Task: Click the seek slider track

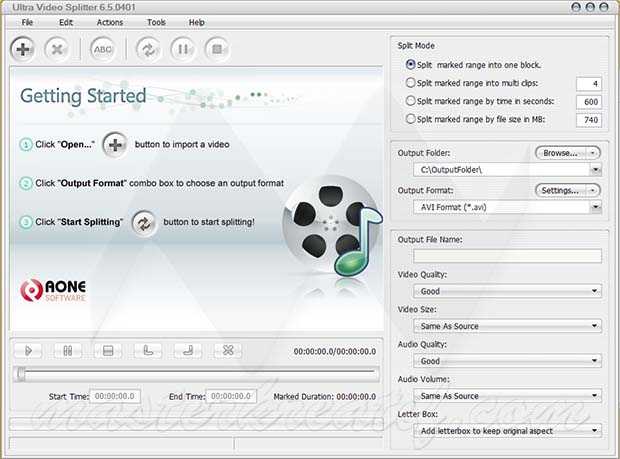Action: (198, 372)
